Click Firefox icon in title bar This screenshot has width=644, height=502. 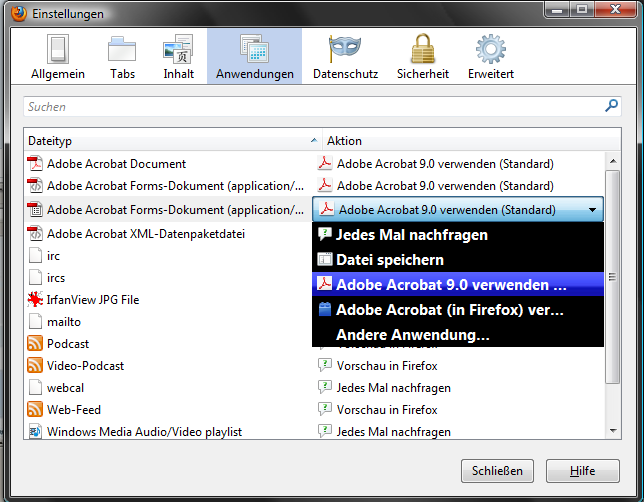pyautogui.click(x=18, y=13)
